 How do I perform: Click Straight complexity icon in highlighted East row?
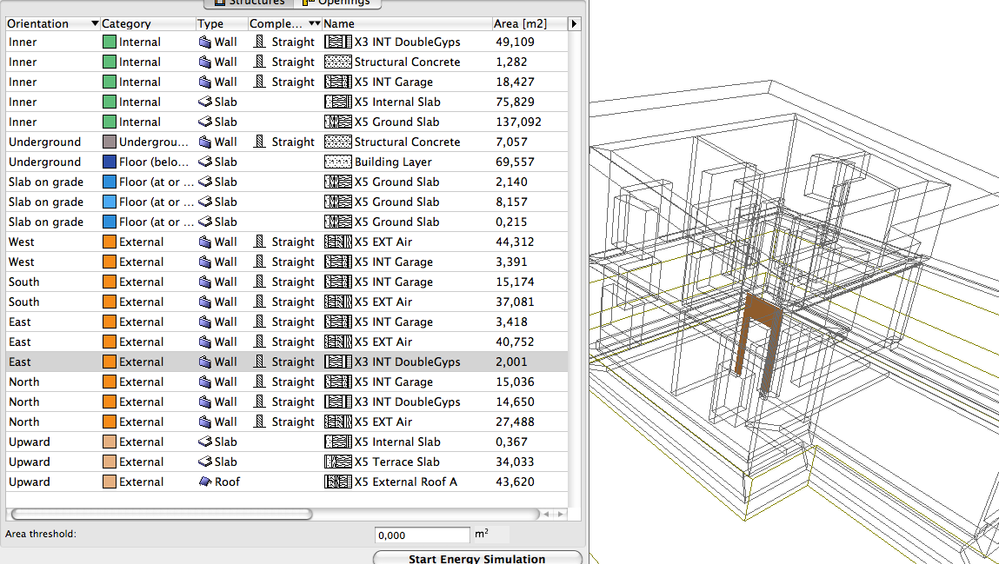pos(260,362)
